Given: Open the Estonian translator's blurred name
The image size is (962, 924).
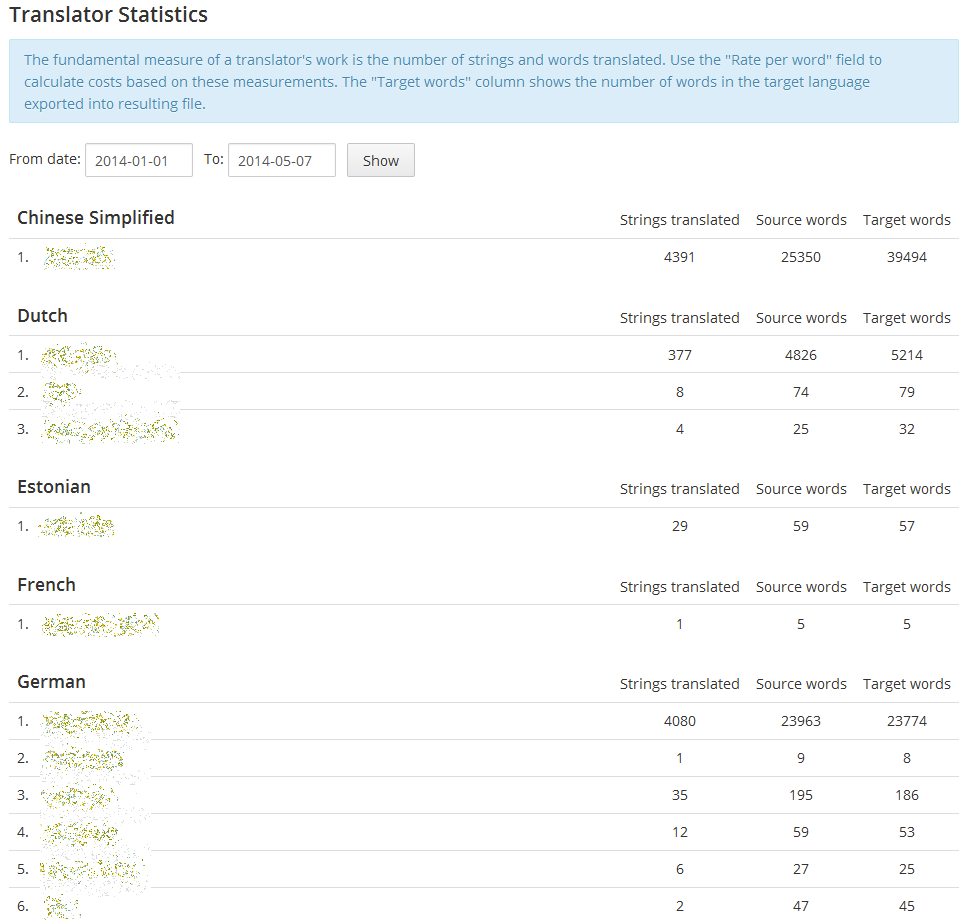Looking at the screenshot, I should (76, 526).
